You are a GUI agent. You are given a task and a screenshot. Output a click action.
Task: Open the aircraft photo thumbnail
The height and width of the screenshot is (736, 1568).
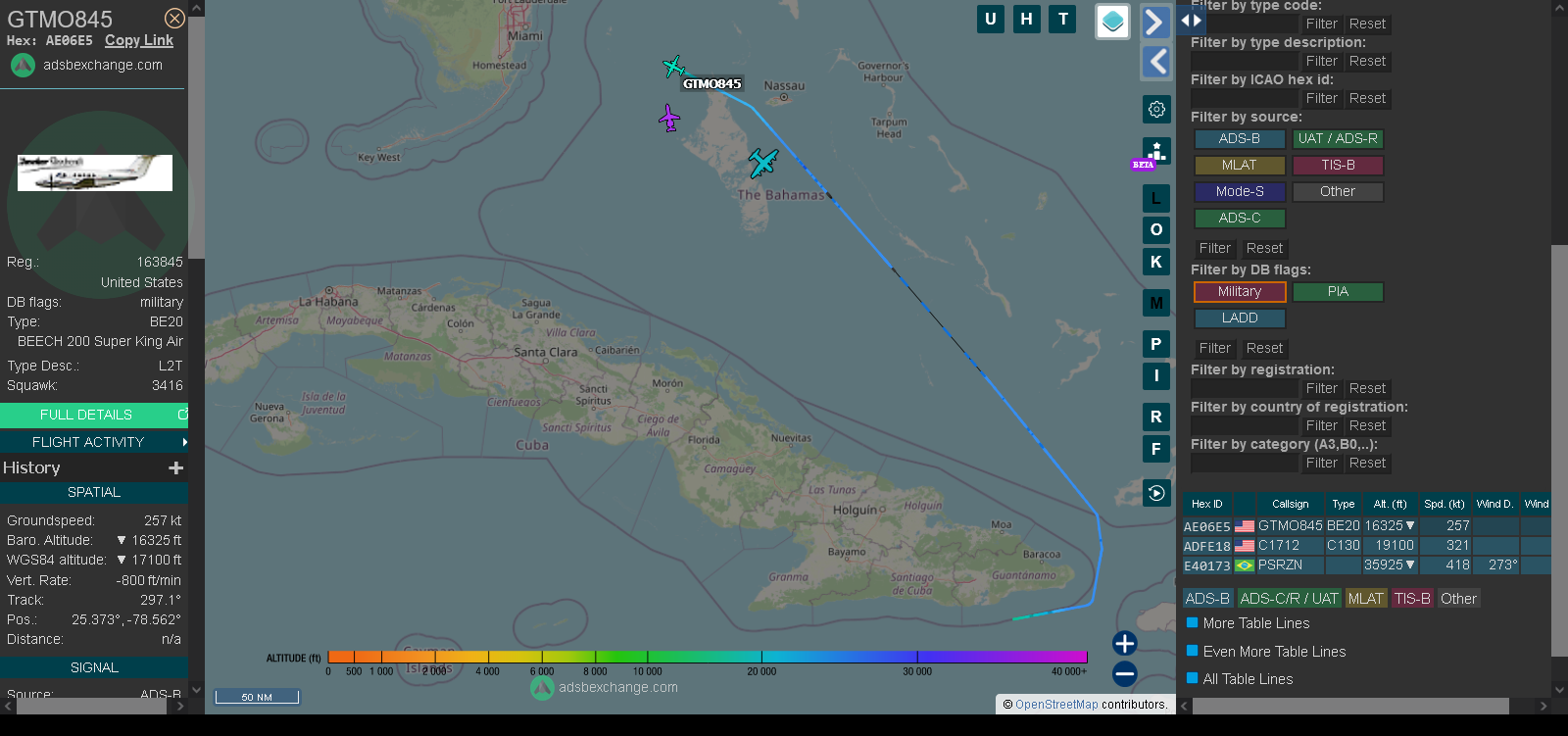(x=95, y=172)
